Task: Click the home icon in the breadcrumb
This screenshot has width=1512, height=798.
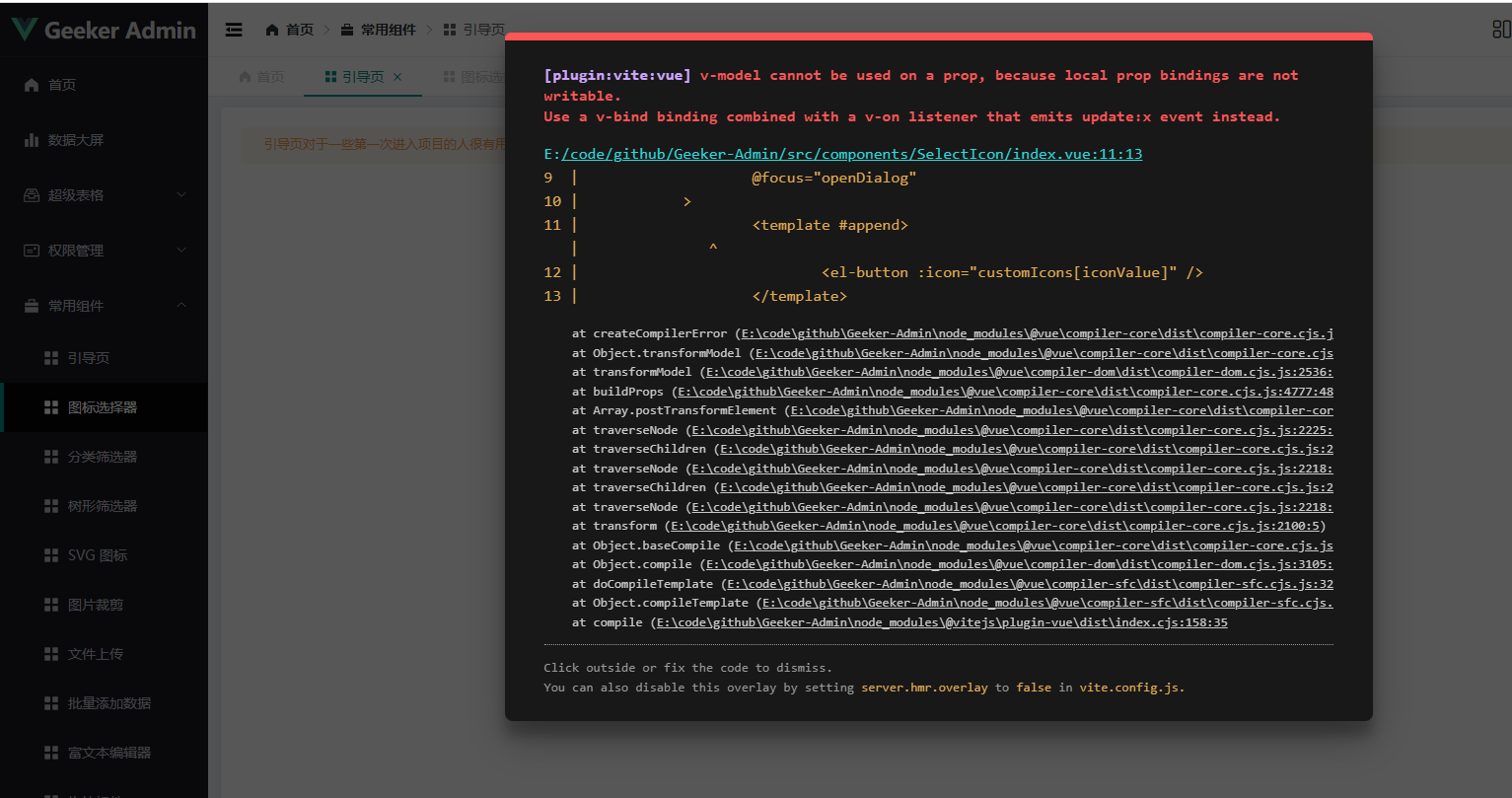Action: pyautogui.click(x=272, y=30)
